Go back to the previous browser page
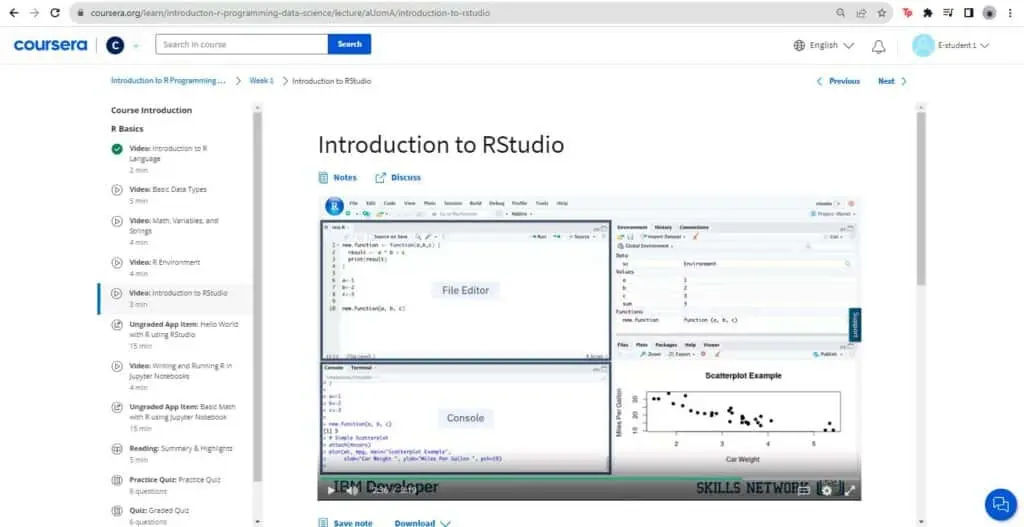This screenshot has height=527, width=1024. pyautogui.click(x=14, y=12)
